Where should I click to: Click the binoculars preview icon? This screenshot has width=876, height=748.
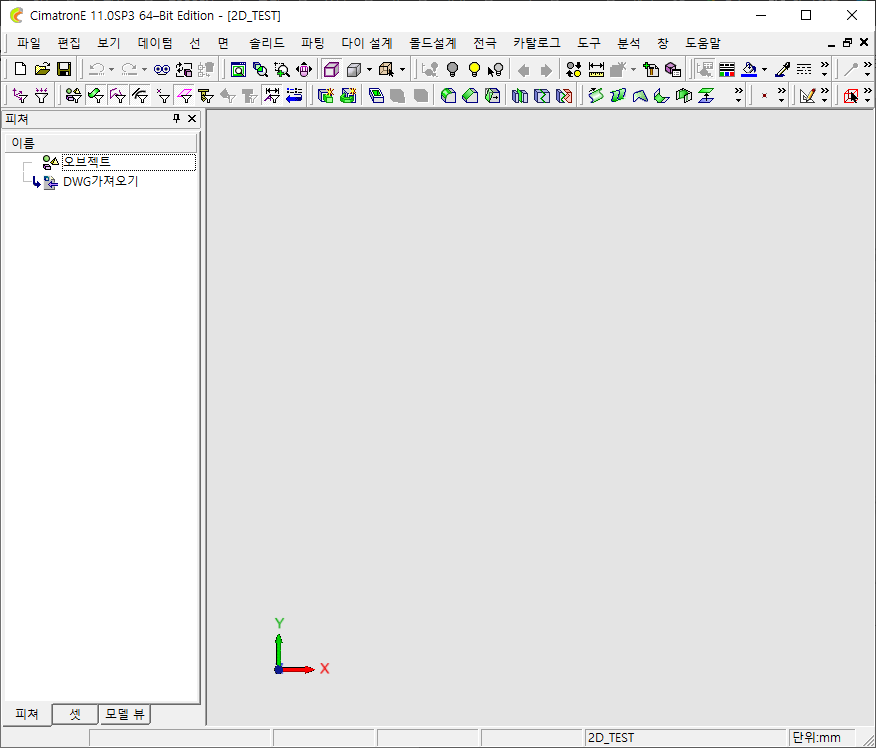pyautogui.click(x=162, y=69)
